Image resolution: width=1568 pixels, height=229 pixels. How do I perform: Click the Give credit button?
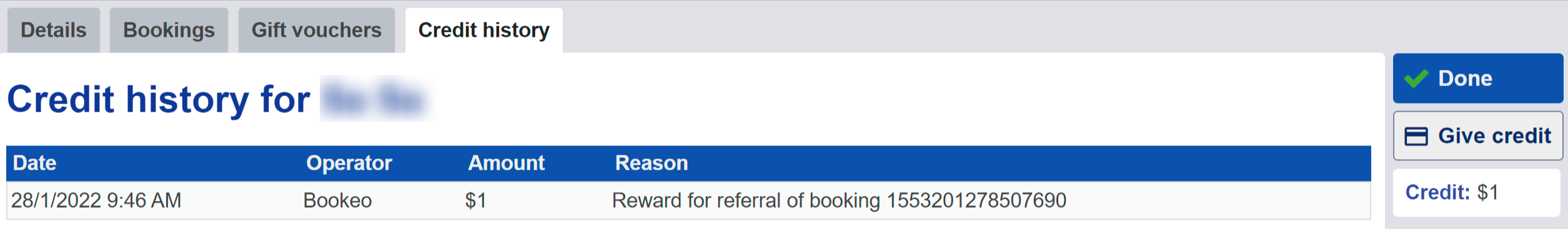(x=1478, y=135)
